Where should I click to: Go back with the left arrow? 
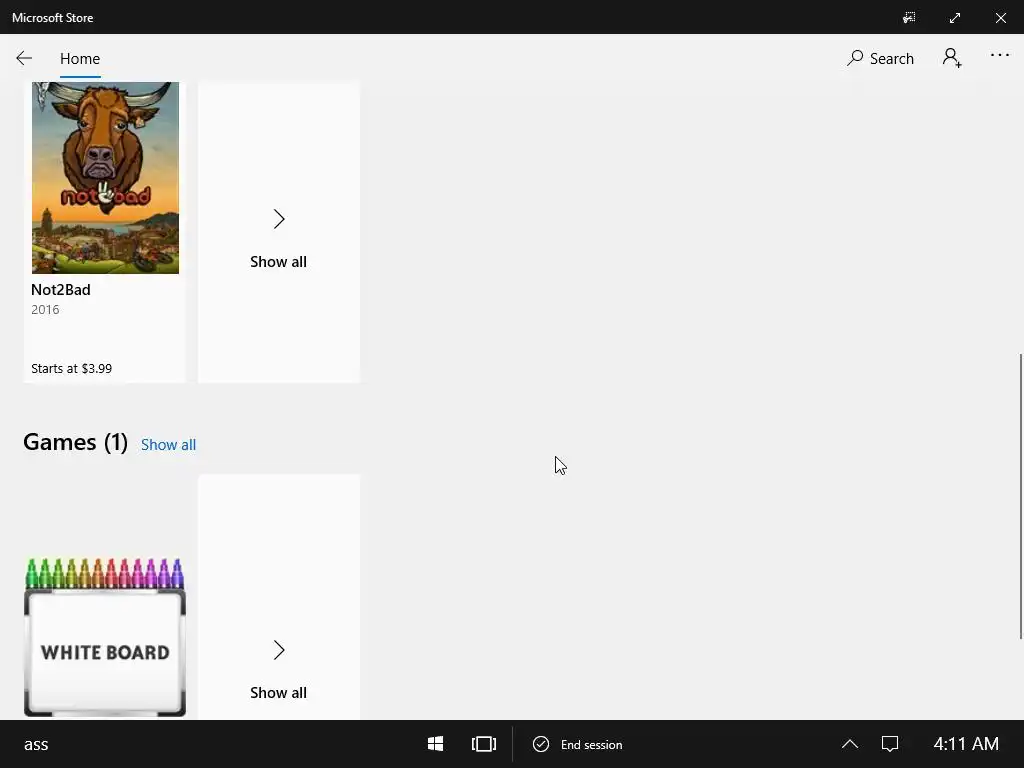pos(24,58)
